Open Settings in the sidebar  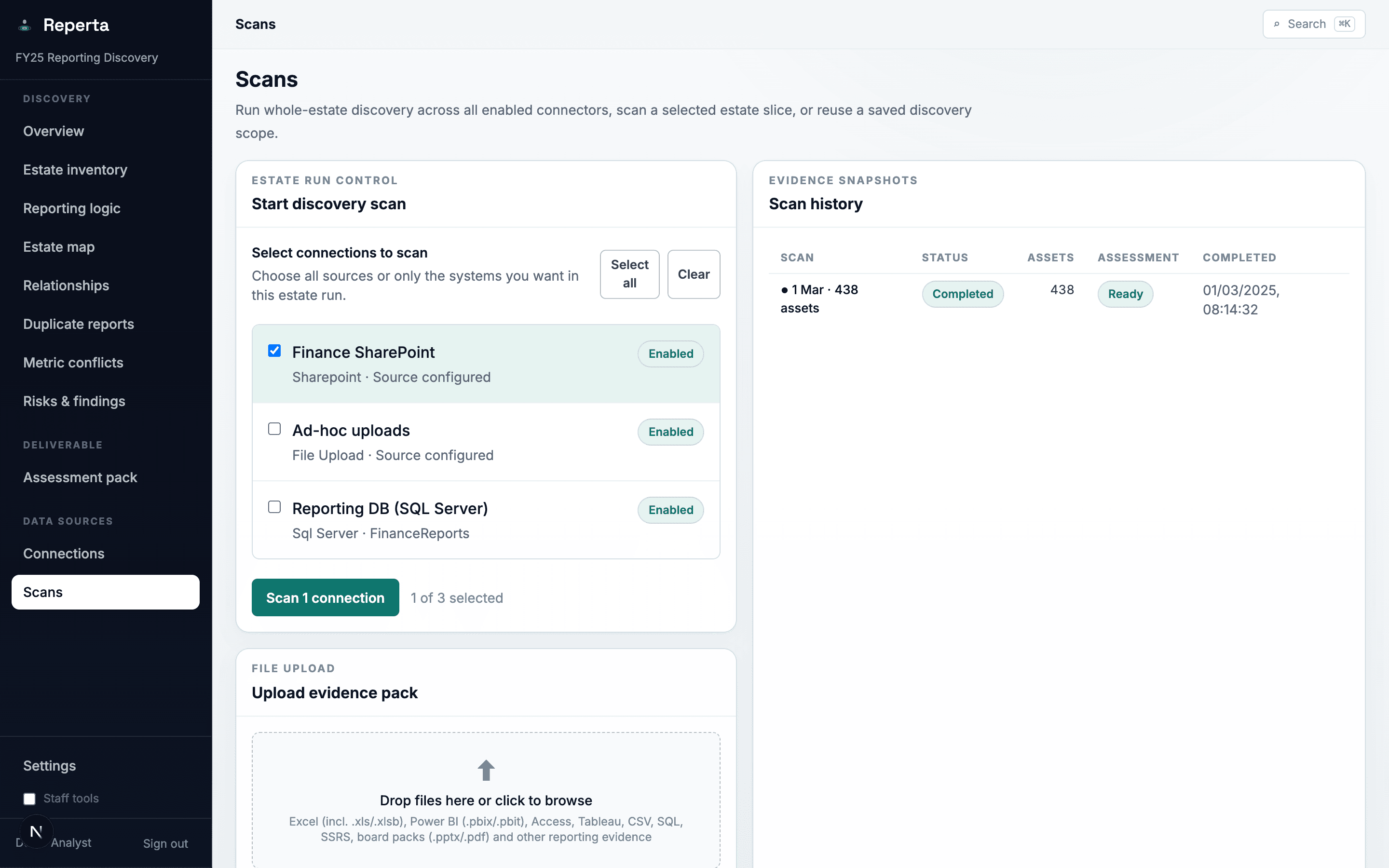pyautogui.click(x=106, y=766)
